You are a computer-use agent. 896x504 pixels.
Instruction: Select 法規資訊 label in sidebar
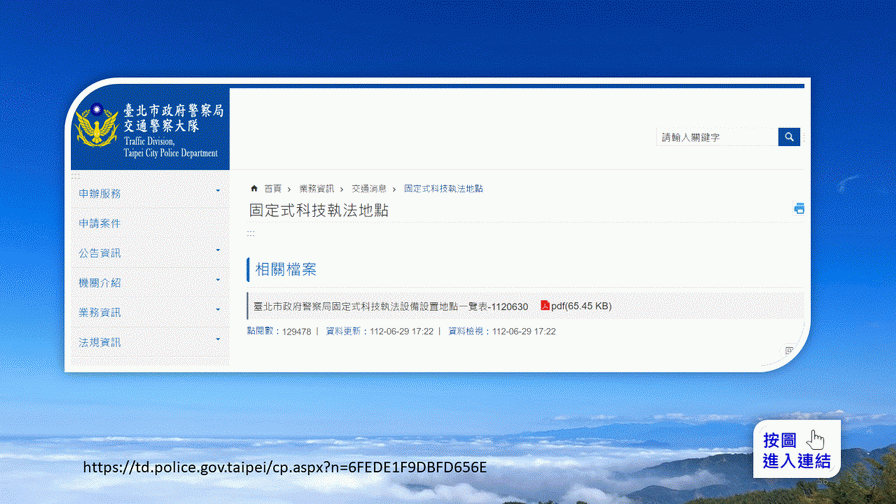tap(100, 342)
